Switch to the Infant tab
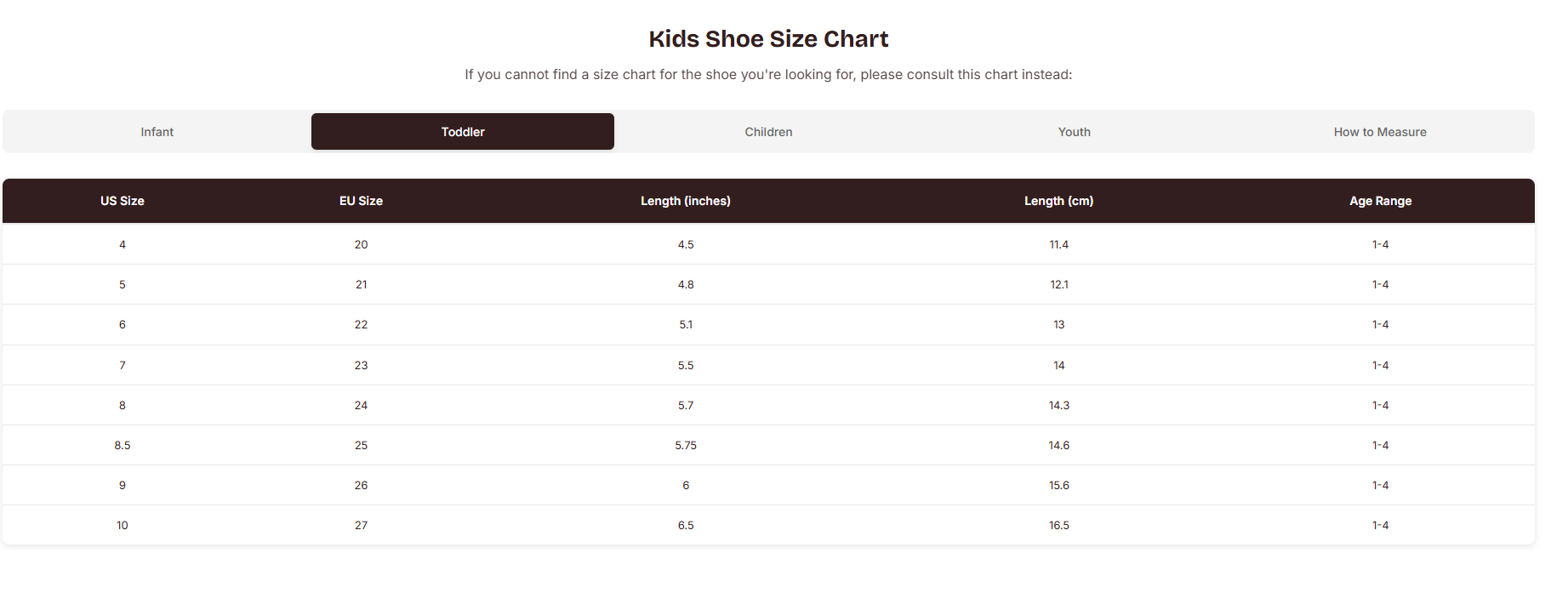The image size is (1568, 593). point(157,132)
